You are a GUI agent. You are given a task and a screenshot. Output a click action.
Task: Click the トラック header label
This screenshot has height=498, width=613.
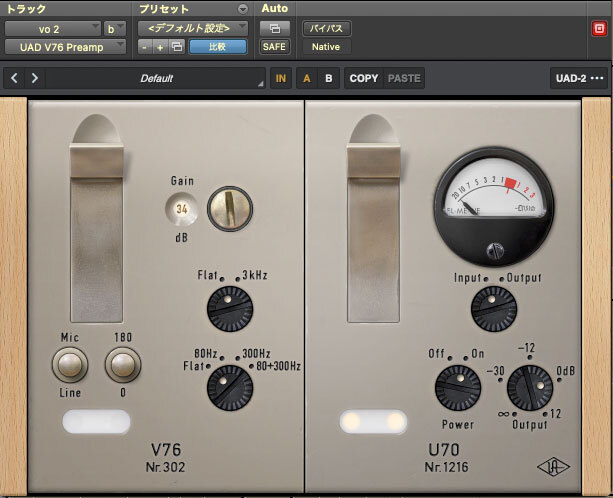[x=26, y=9]
